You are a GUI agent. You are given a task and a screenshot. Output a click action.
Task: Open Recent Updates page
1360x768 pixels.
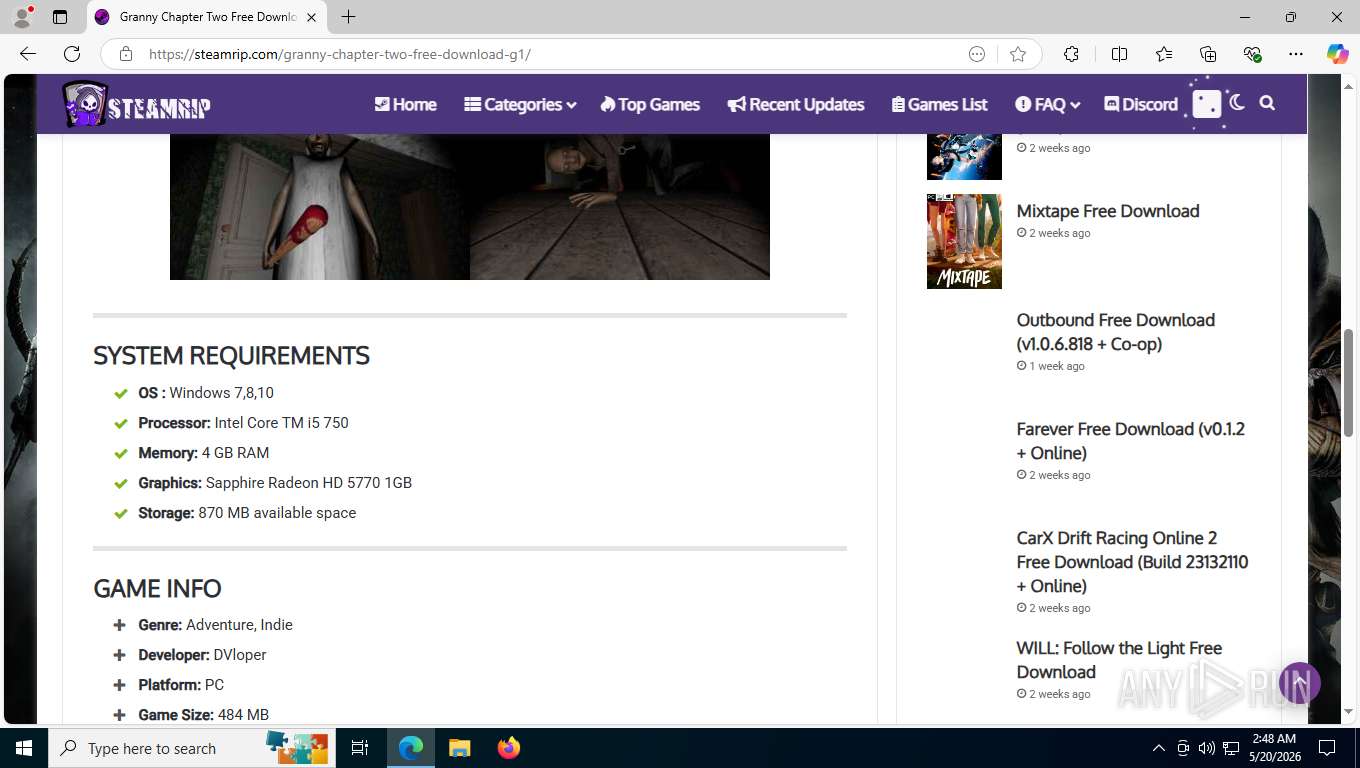pyautogui.click(x=796, y=104)
